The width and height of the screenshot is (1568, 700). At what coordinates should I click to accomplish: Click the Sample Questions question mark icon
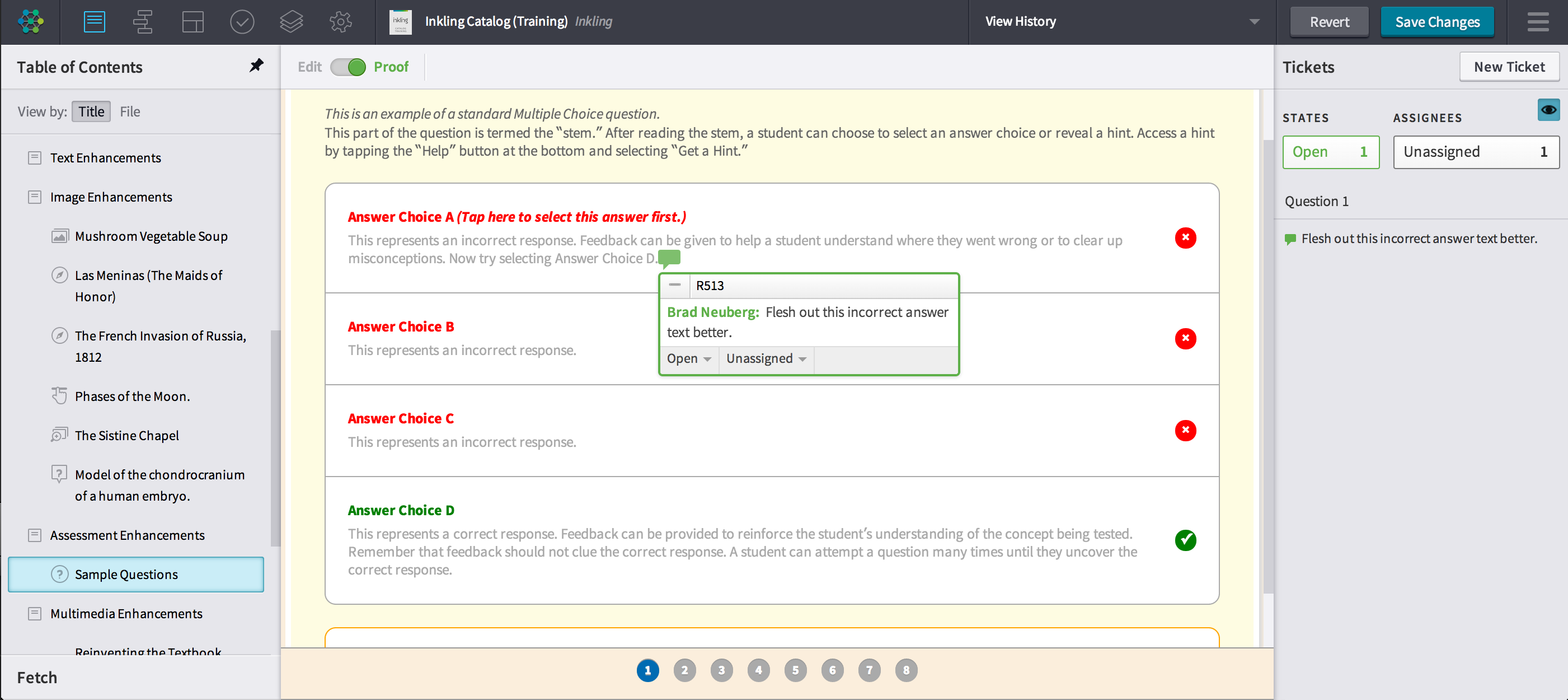(59, 574)
